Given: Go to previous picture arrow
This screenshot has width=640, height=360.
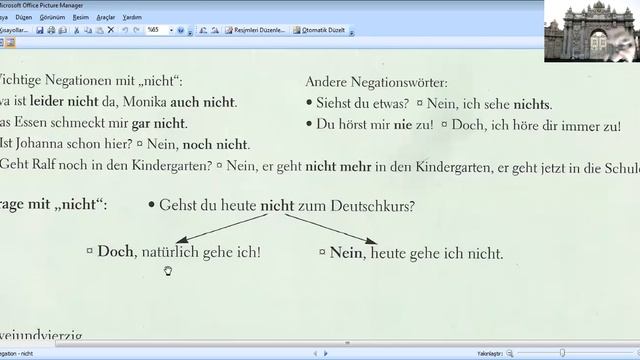Looking at the screenshot, I should (315, 353).
